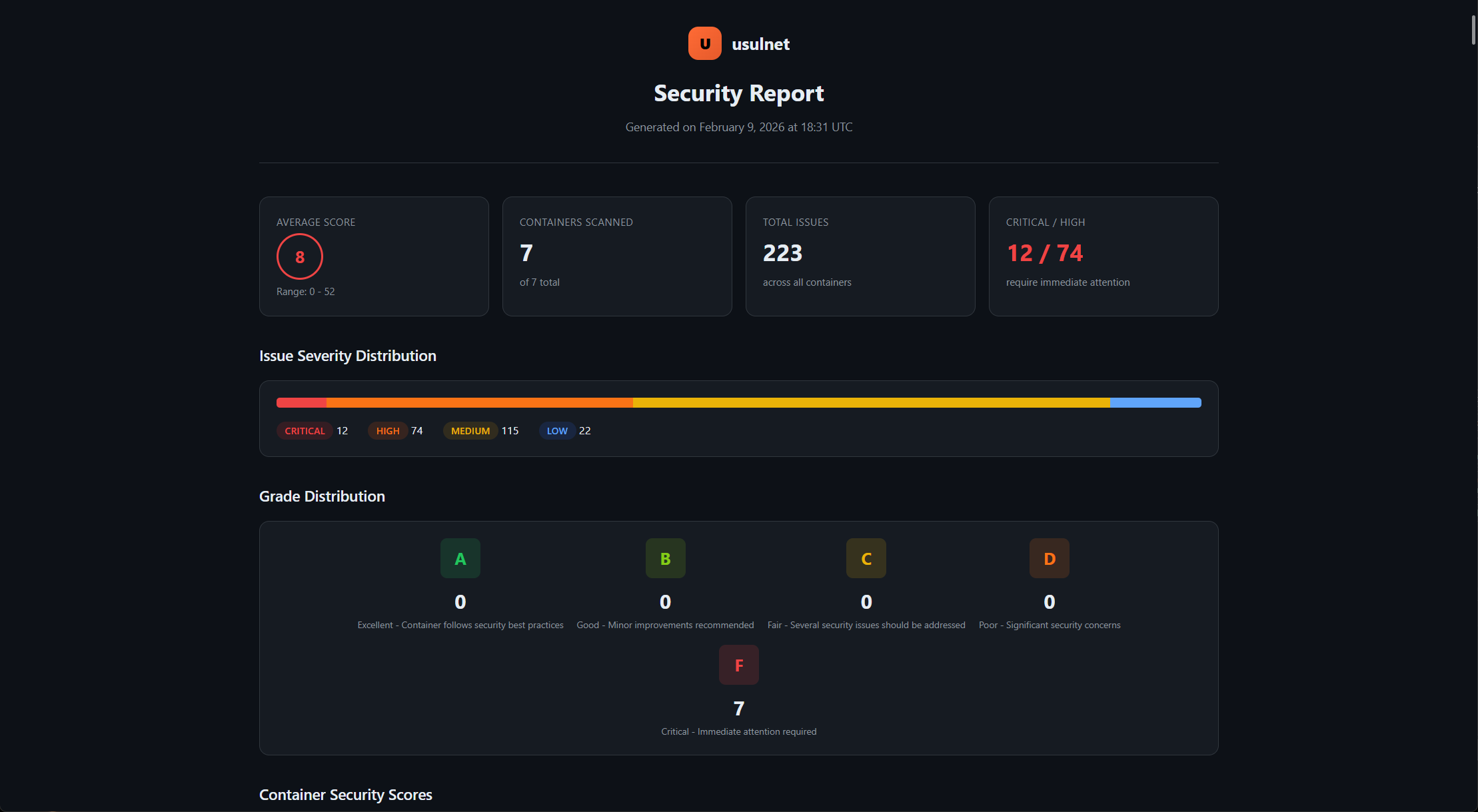This screenshot has height=812, width=1478.
Task: Expand the Issue Severity Distribution section
Action: coord(347,356)
